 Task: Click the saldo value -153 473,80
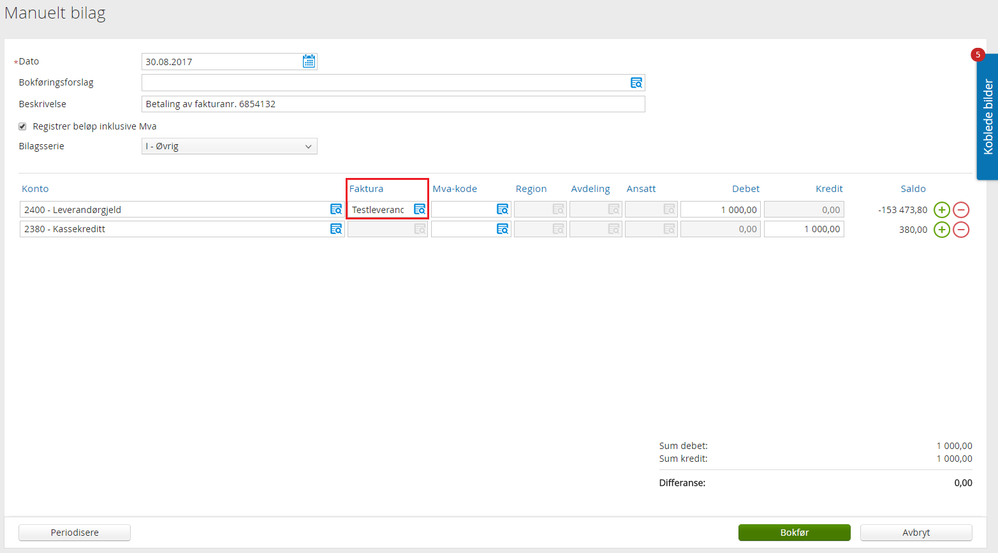click(903, 210)
